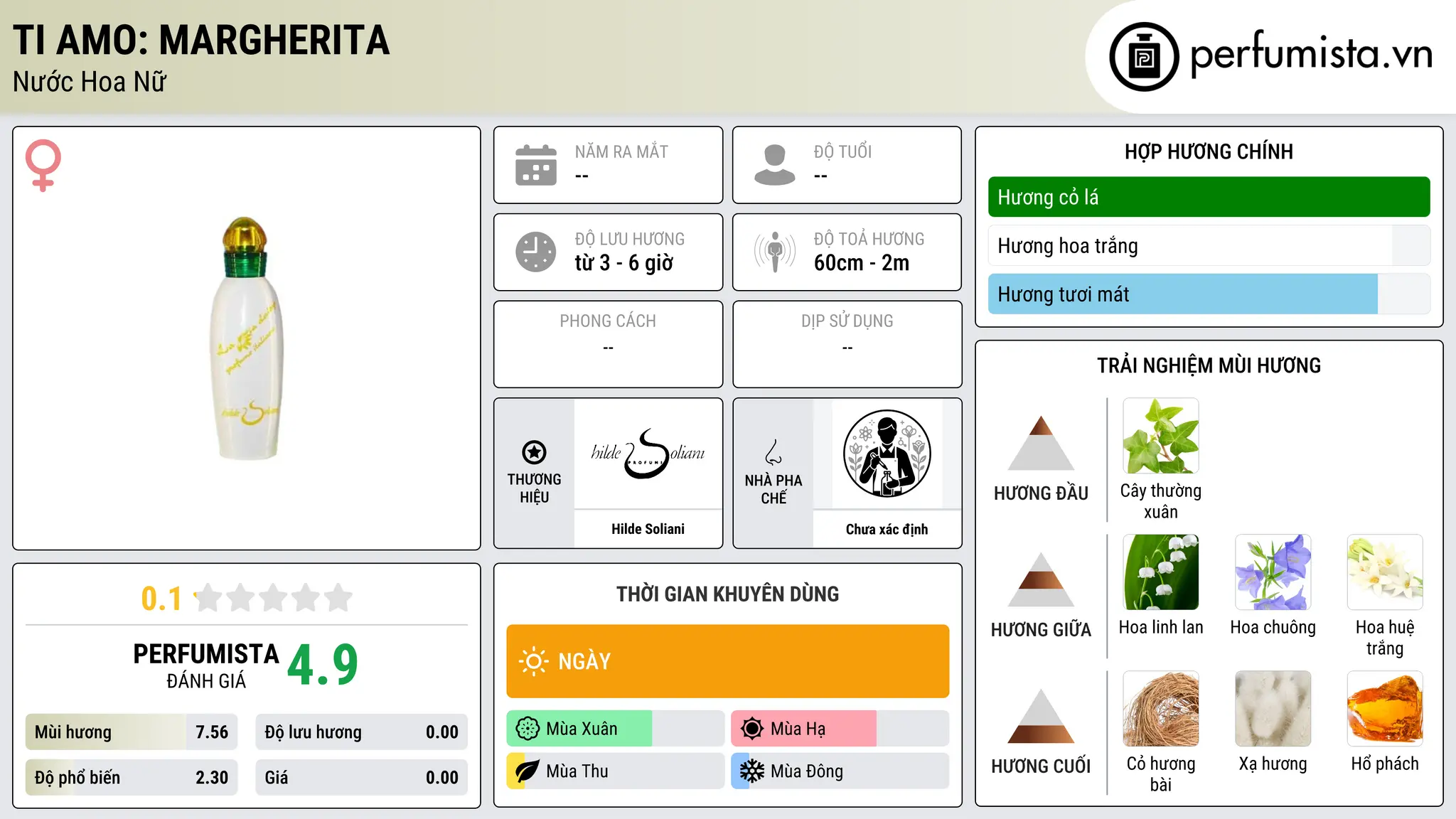
Task: Click the Chưa xác định perfumer label
Action: point(887,529)
